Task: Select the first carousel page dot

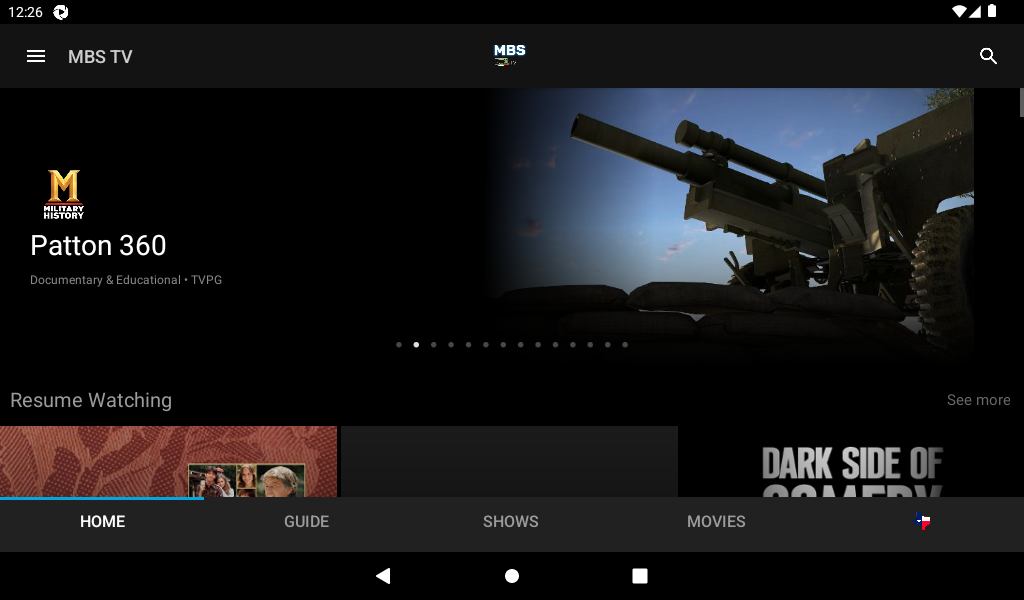Action: coord(399,345)
